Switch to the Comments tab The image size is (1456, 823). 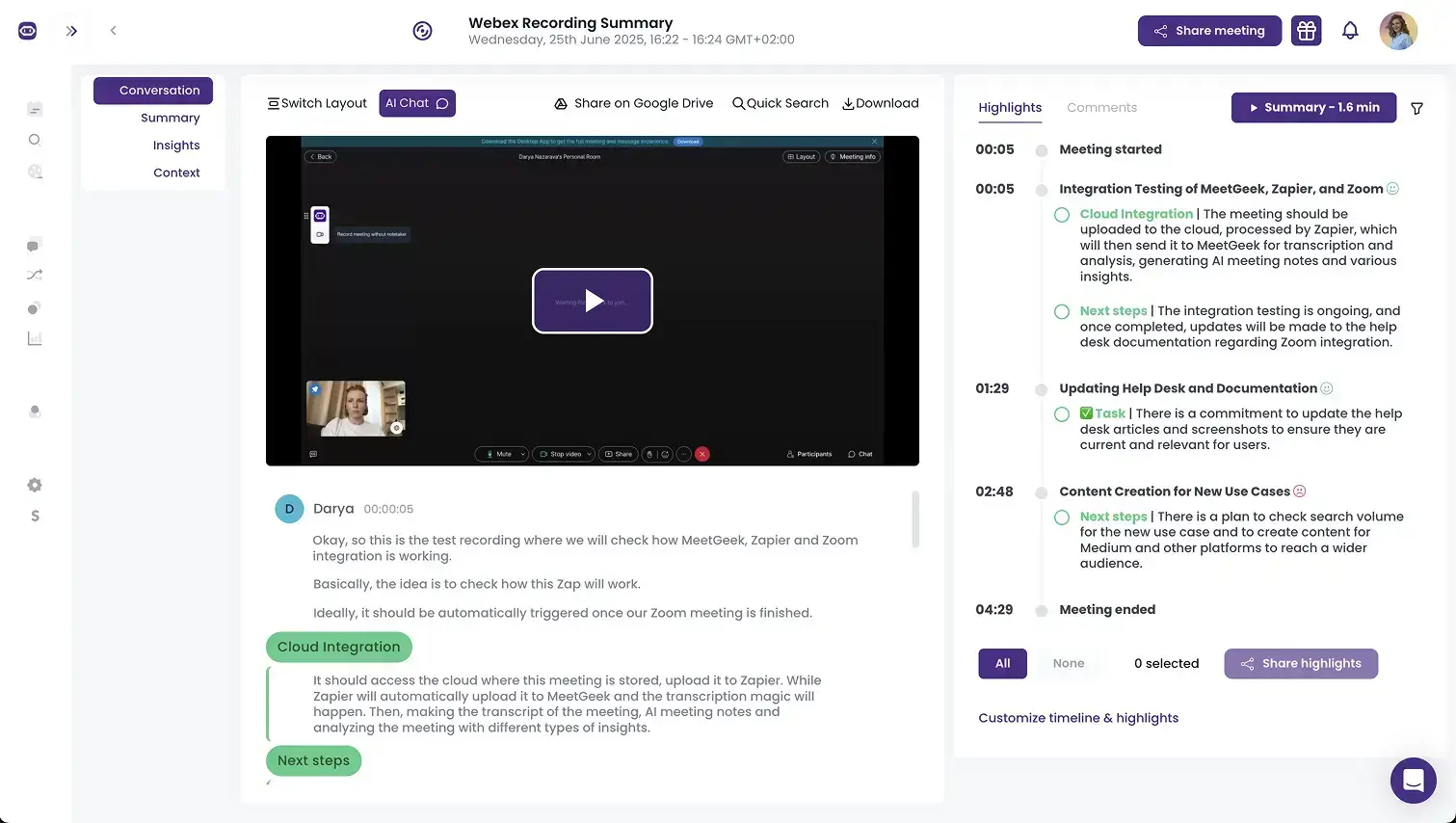(1101, 107)
